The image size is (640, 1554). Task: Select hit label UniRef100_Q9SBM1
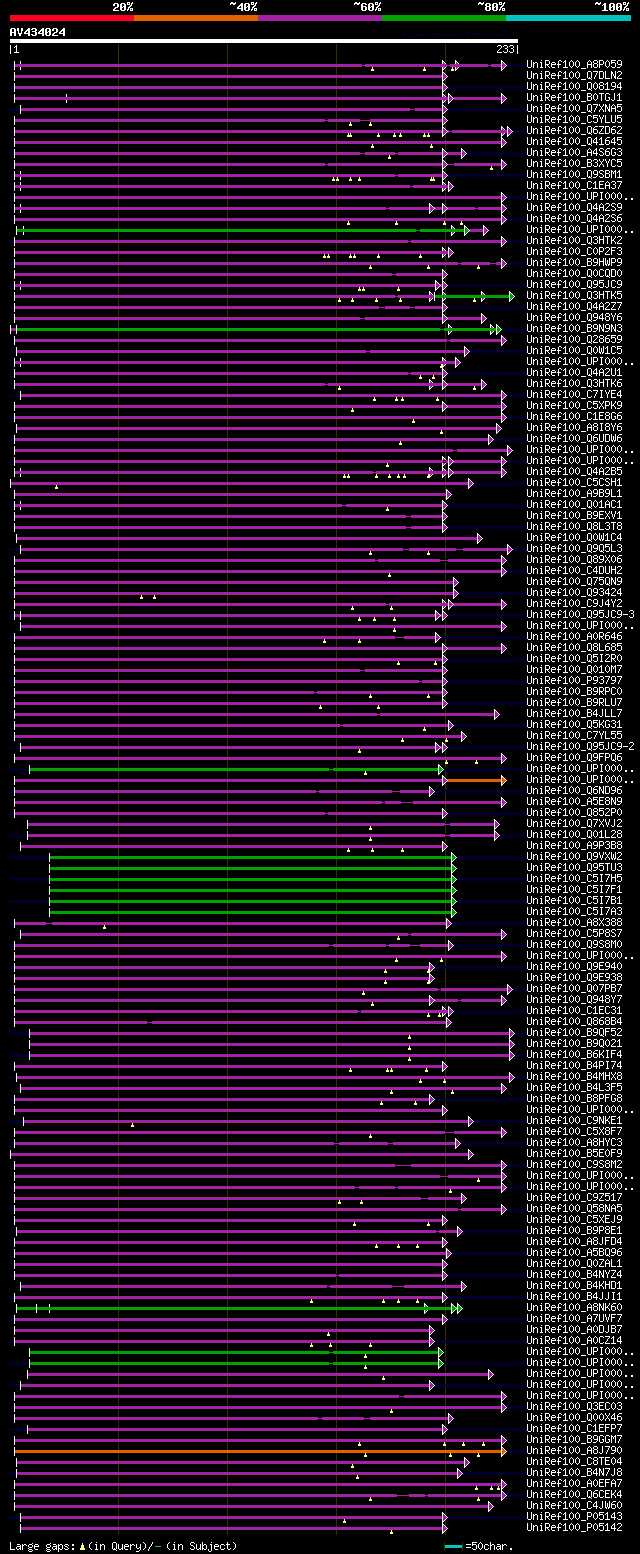tap(574, 174)
